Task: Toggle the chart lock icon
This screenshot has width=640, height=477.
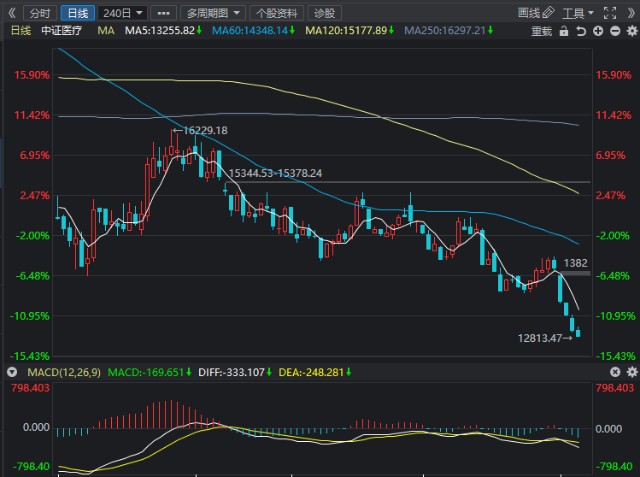Action: [564, 31]
